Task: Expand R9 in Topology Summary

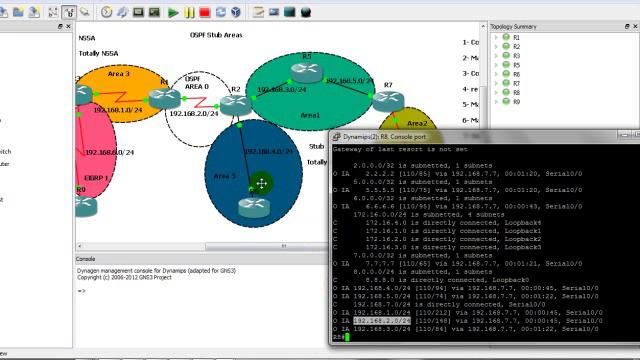Action: 496,102
